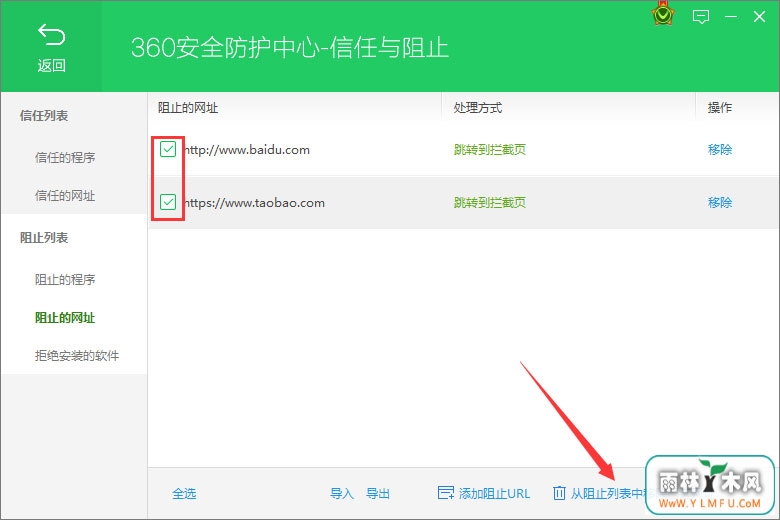Click the 阻止列表 section heading

point(44,237)
